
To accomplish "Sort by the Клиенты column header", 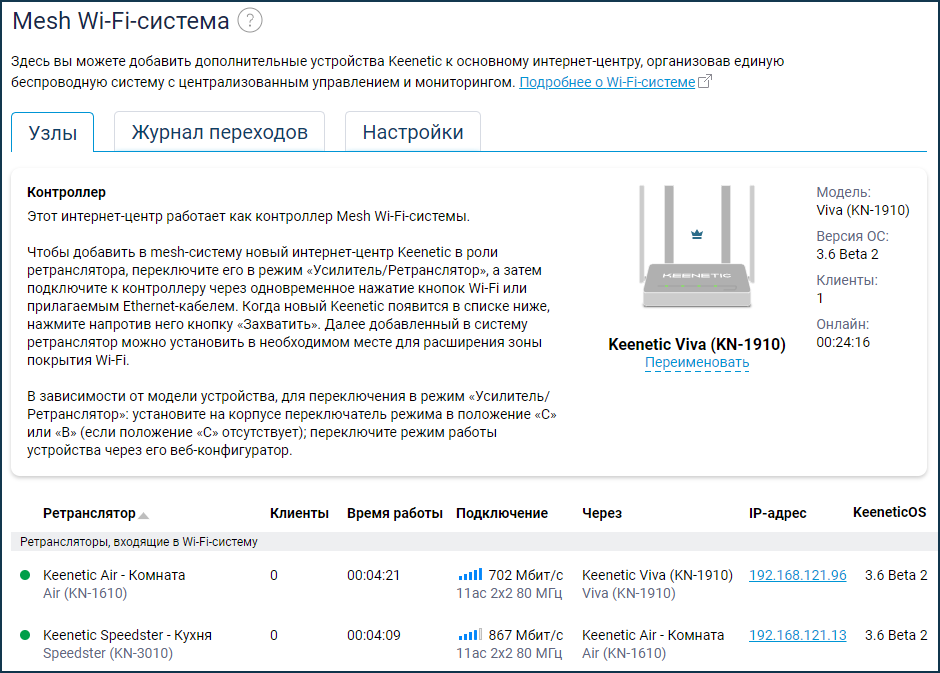I will (299, 514).
